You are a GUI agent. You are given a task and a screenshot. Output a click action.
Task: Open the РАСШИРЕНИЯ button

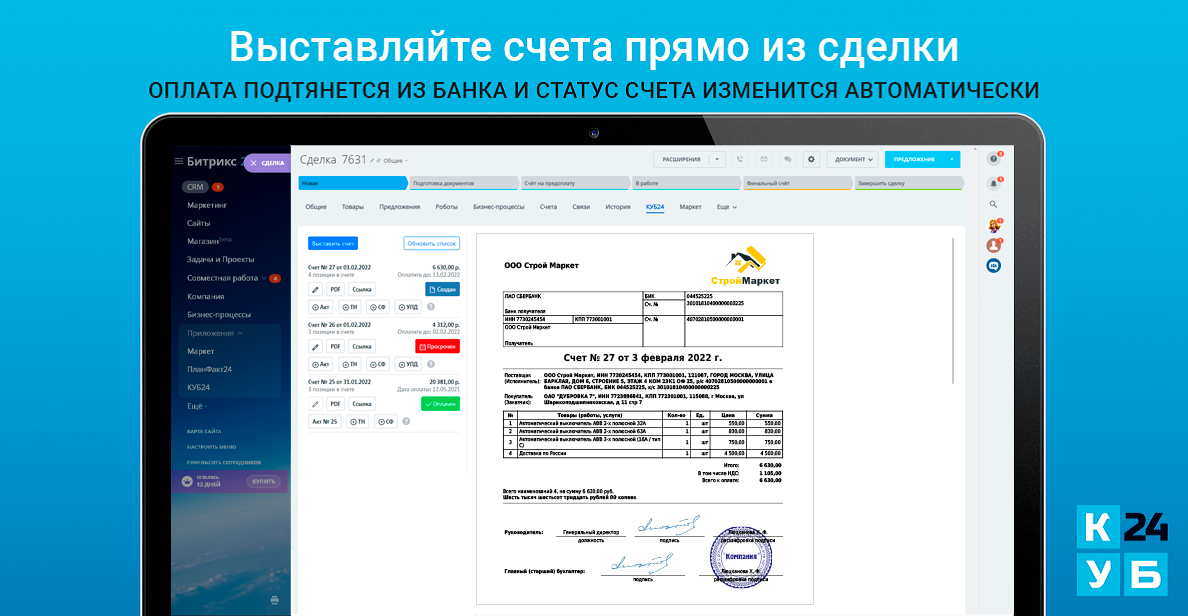pos(681,159)
